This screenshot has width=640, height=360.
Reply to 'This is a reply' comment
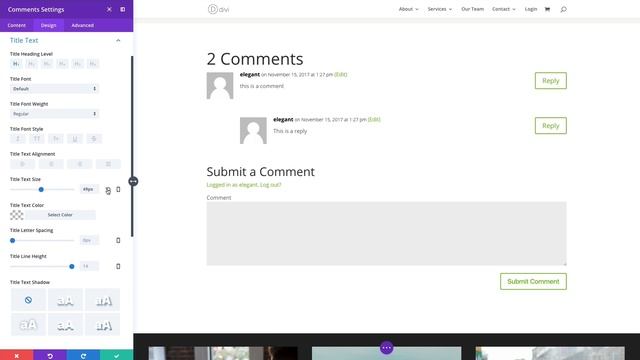coord(551,126)
